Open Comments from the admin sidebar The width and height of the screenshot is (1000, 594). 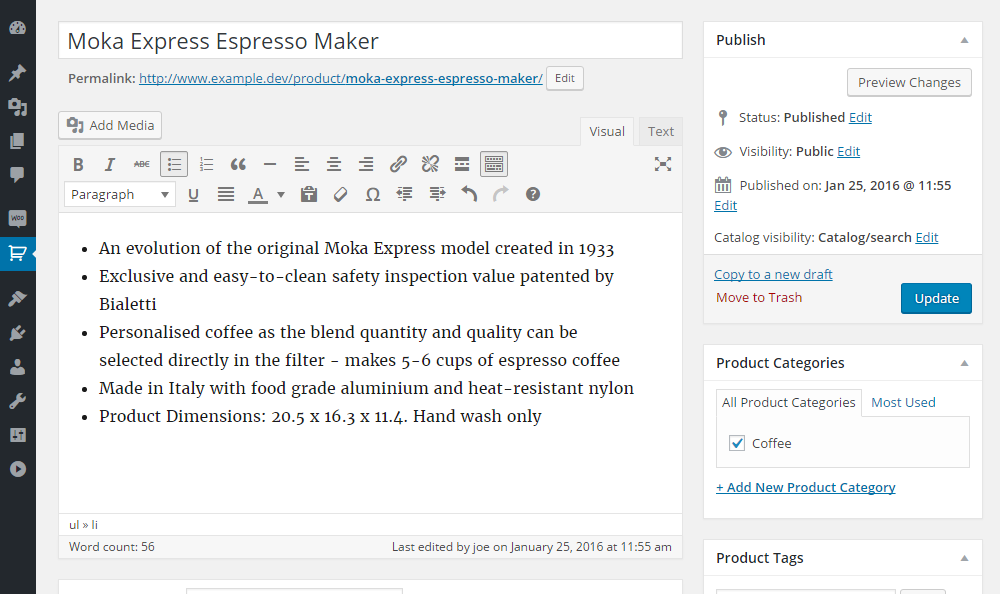(x=17, y=176)
